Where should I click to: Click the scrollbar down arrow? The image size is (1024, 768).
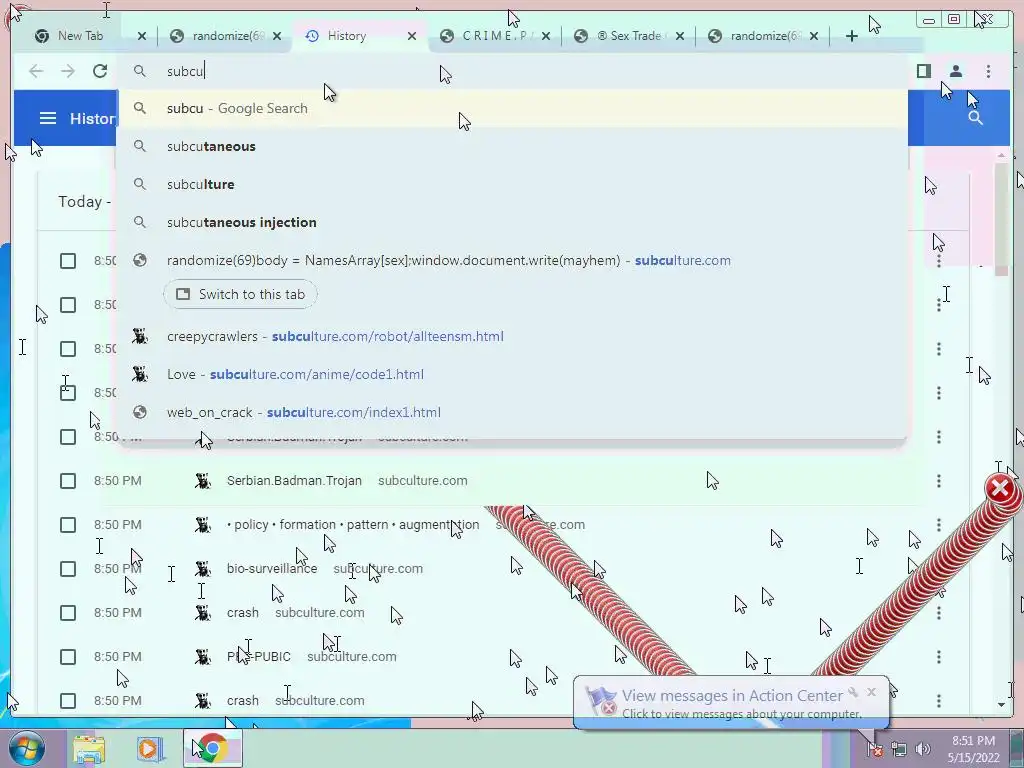click(1001, 705)
